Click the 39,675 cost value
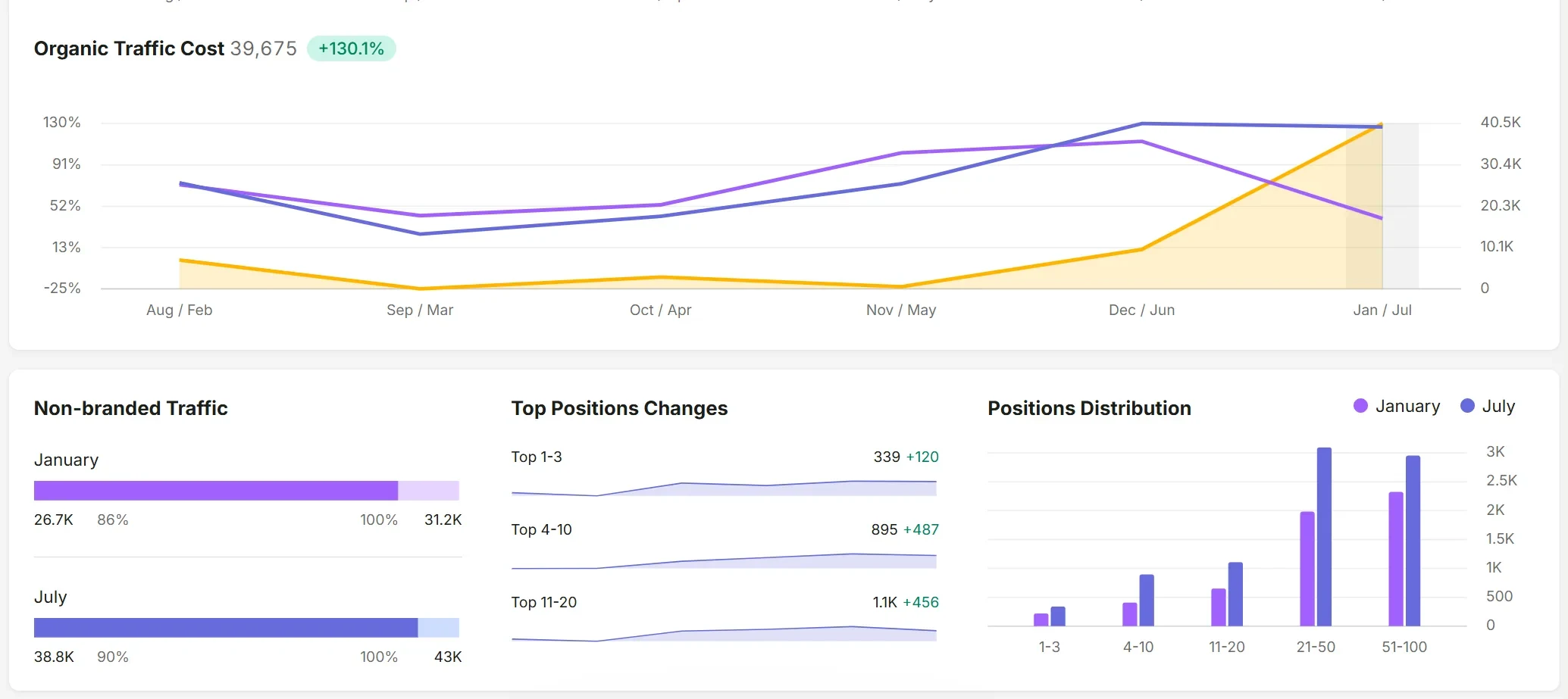The height and width of the screenshot is (699, 1568). [x=264, y=48]
